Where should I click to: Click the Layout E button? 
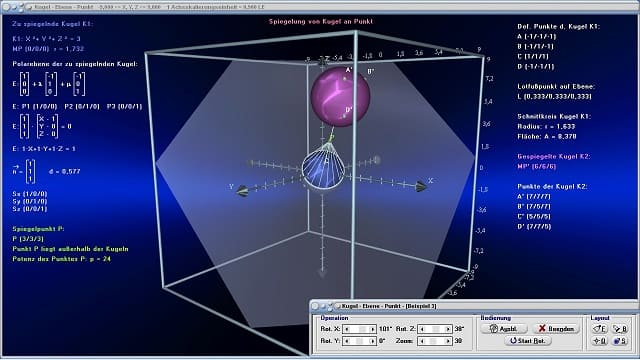click(x=599, y=329)
